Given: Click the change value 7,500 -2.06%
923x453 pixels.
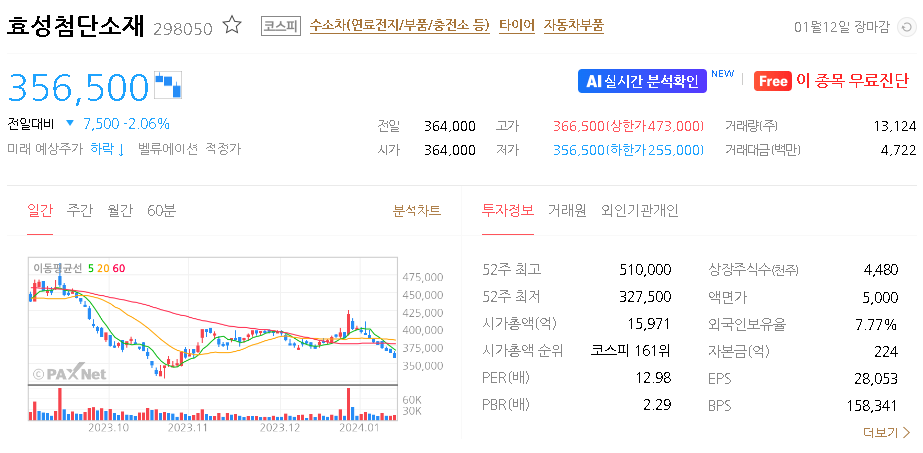Looking at the screenshot, I should pyautogui.click(x=126, y=124).
